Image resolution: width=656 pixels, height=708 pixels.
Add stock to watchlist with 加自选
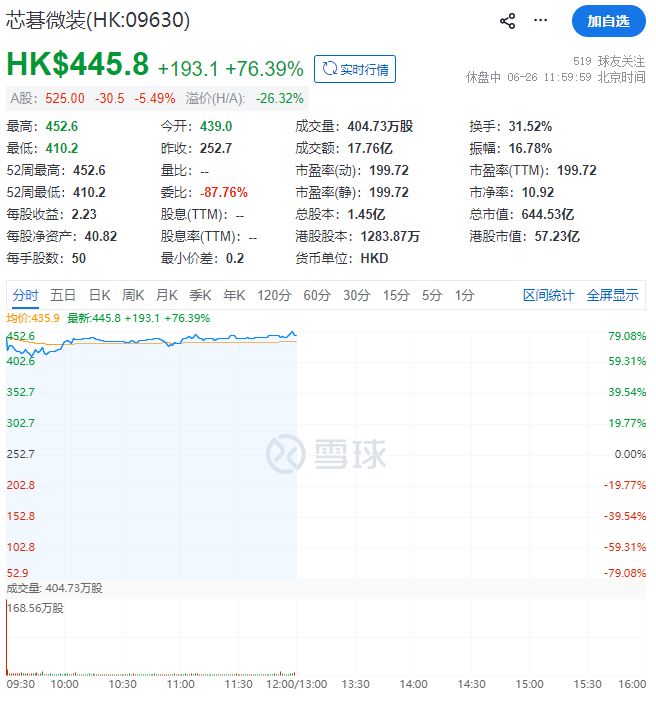608,21
